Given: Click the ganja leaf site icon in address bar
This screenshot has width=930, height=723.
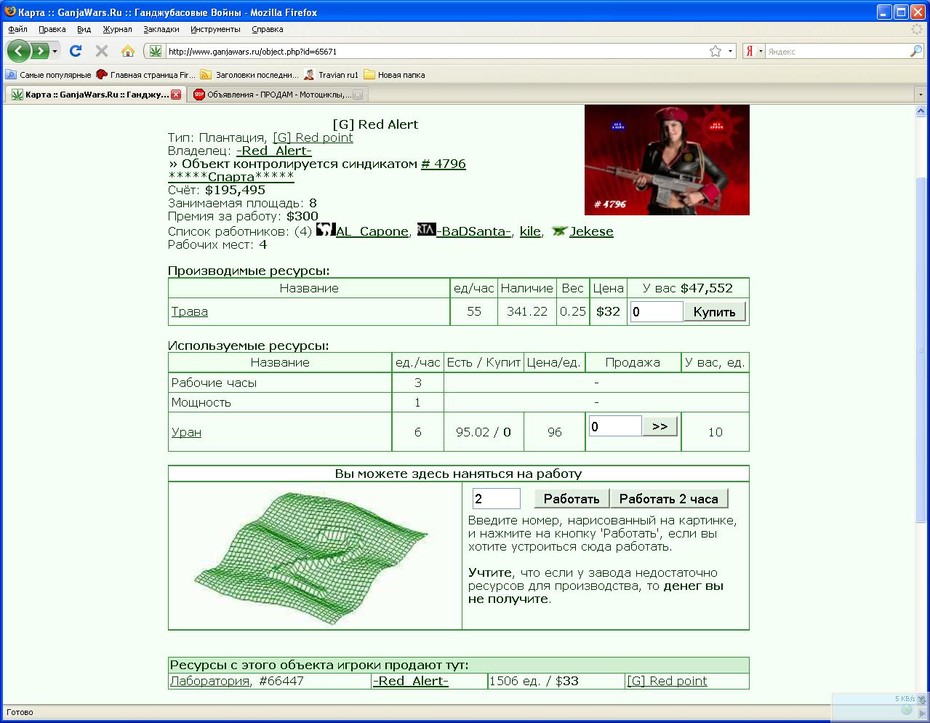Looking at the screenshot, I should tap(155, 52).
